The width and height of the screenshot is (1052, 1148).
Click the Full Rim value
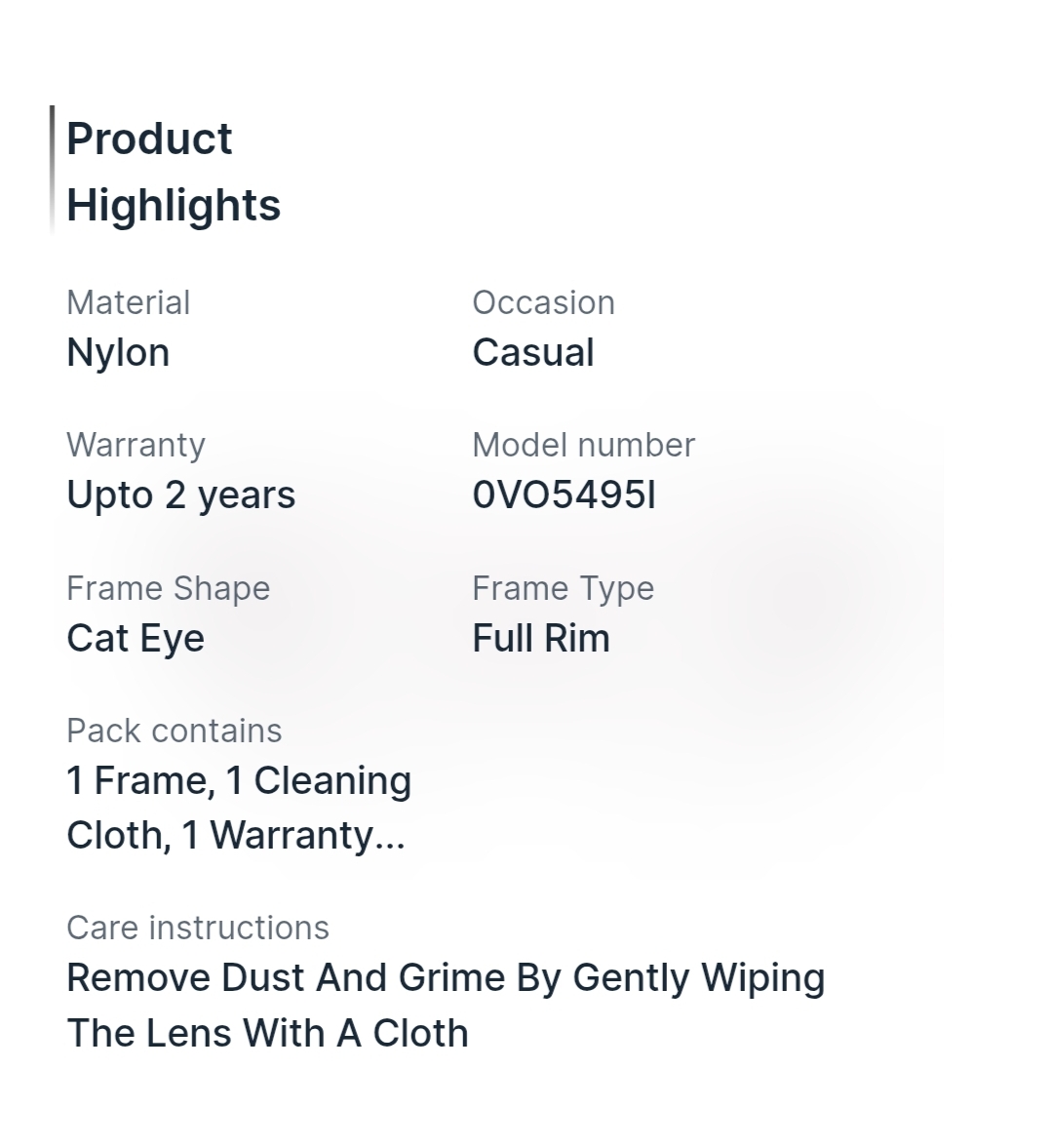(x=541, y=638)
